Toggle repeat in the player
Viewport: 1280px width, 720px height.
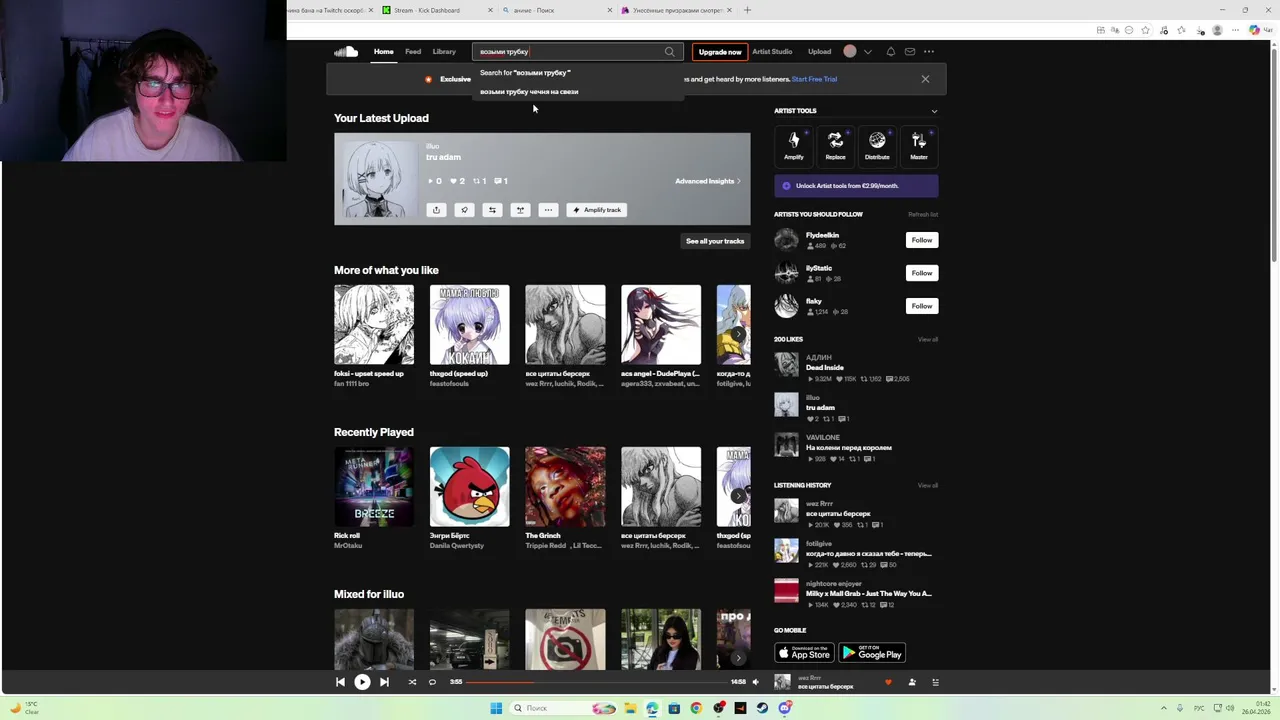click(432, 682)
